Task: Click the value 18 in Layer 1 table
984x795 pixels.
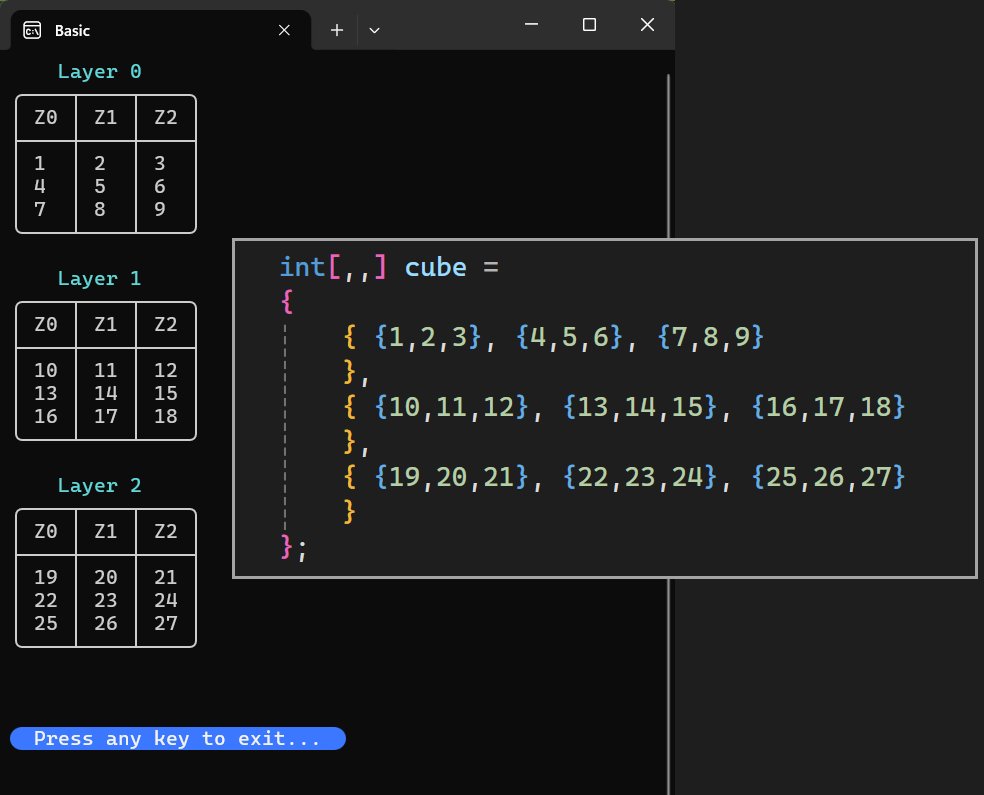Action: pyautogui.click(x=166, y=417)
